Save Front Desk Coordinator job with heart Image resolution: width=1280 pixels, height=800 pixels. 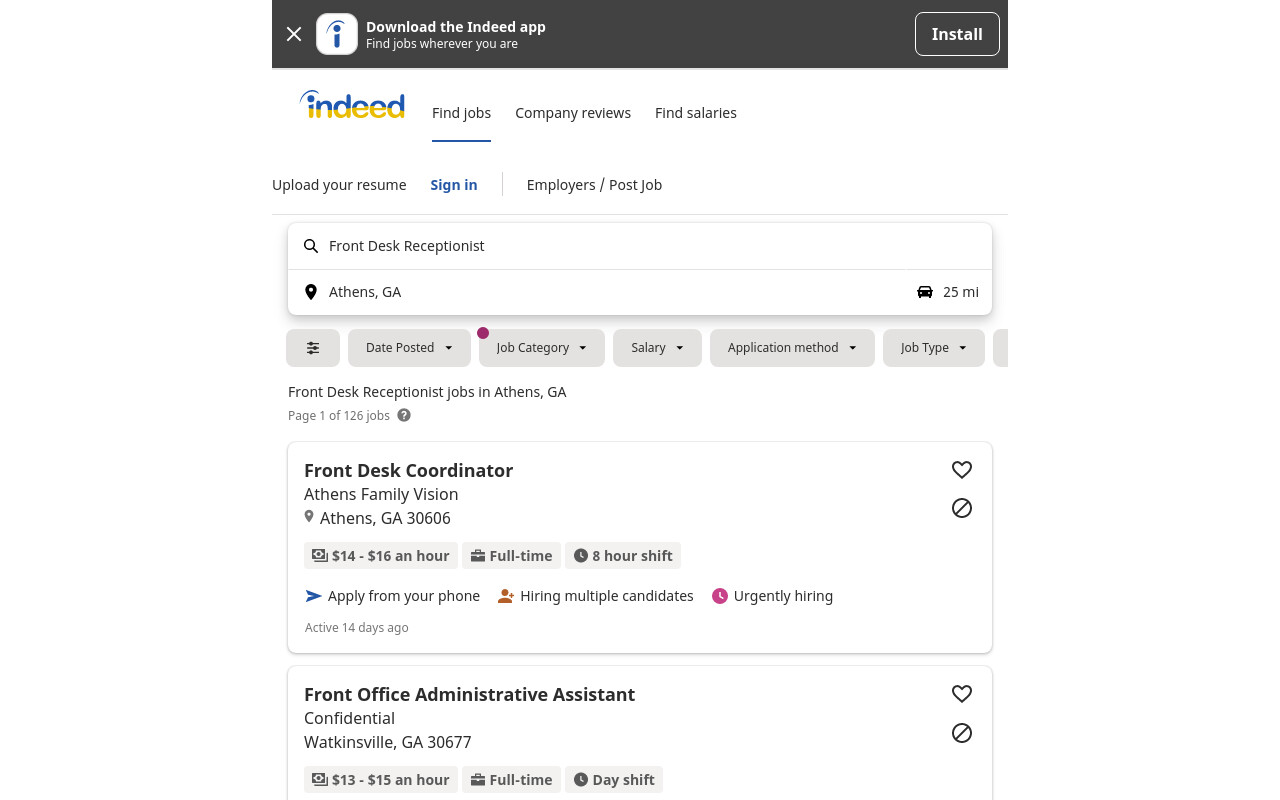tap(962, 470)
